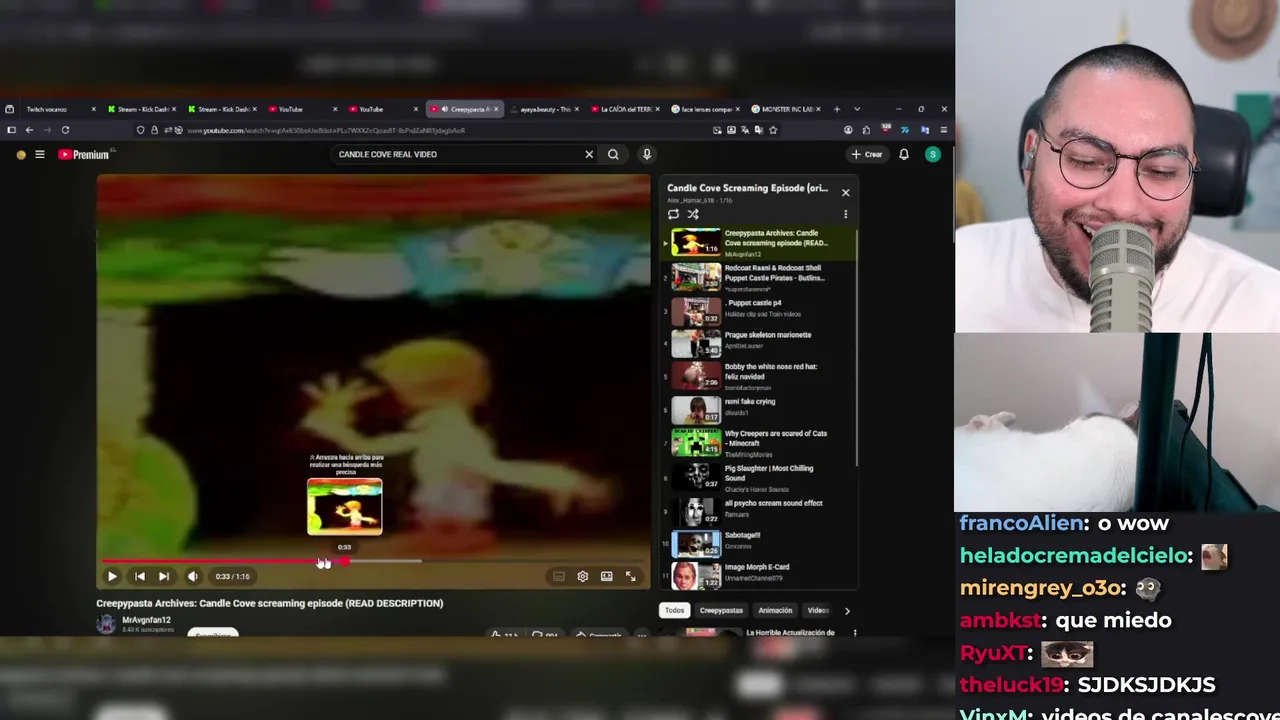Open Bobby the white nose red hat video
Image resolution: width=1280 pixels, height=720 pixels.
(x=758, y=375)
